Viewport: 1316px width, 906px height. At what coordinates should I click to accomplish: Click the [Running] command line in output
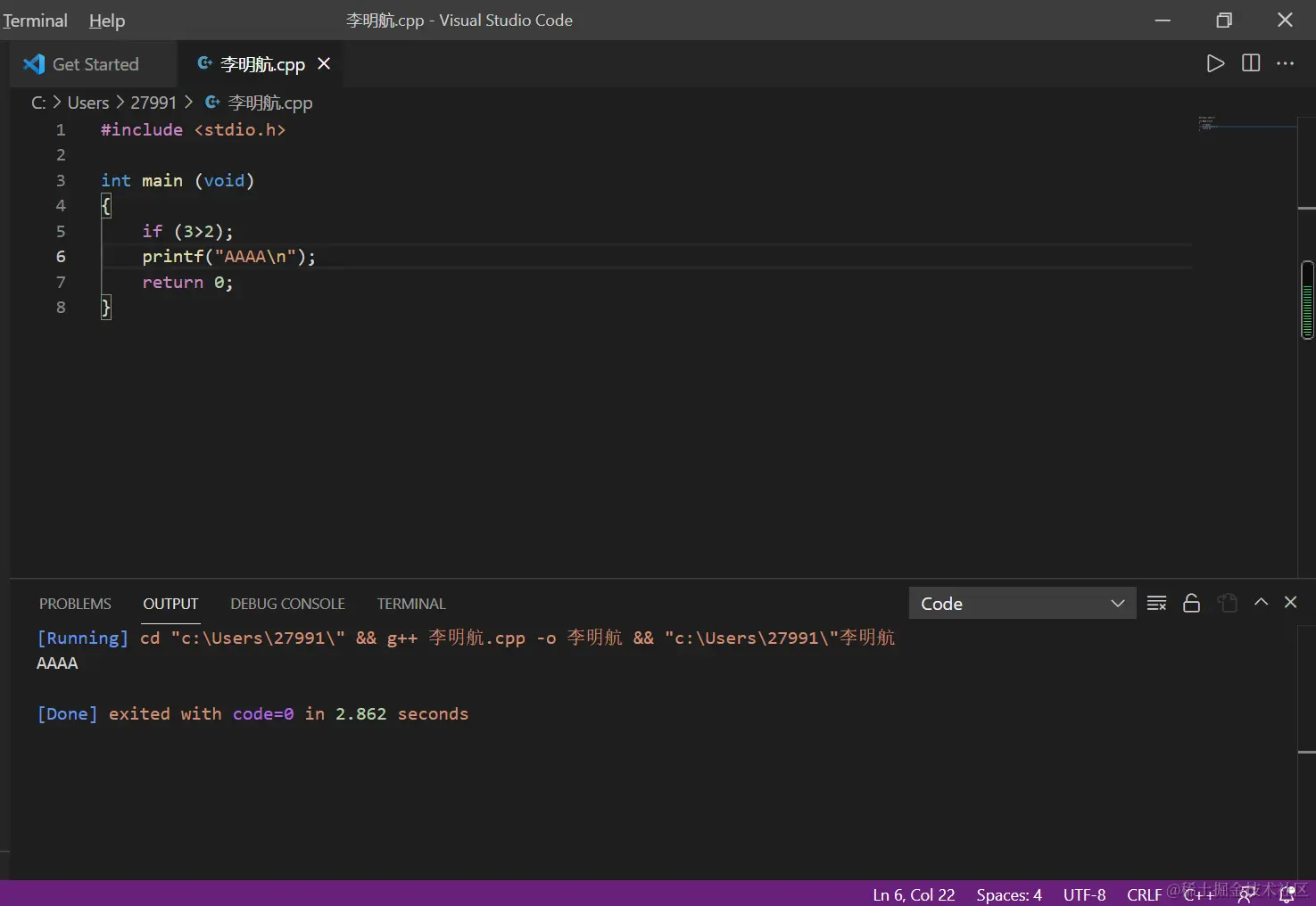tap(466, 638)
